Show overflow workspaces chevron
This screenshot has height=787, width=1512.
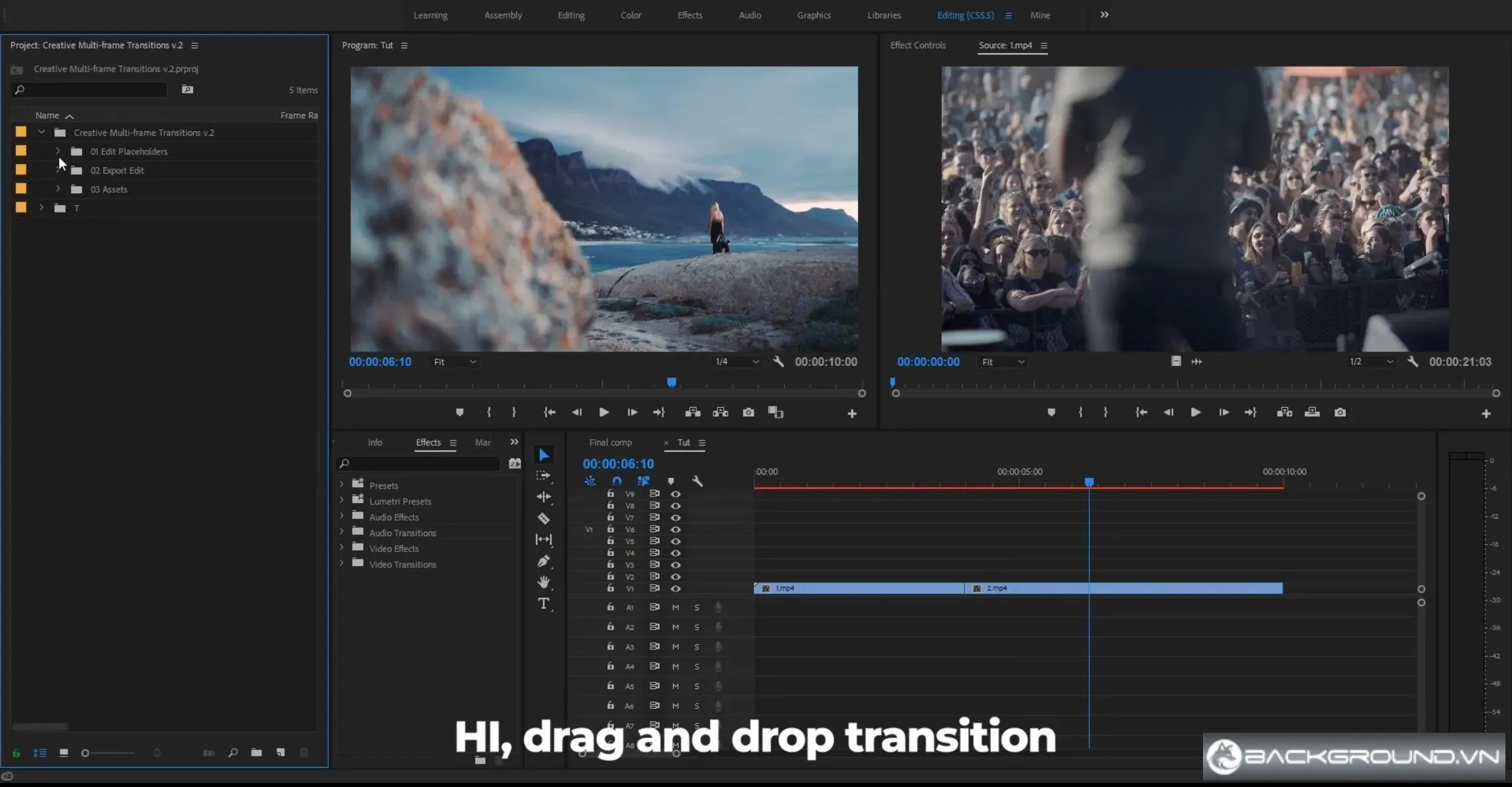tap(1104, 15)
